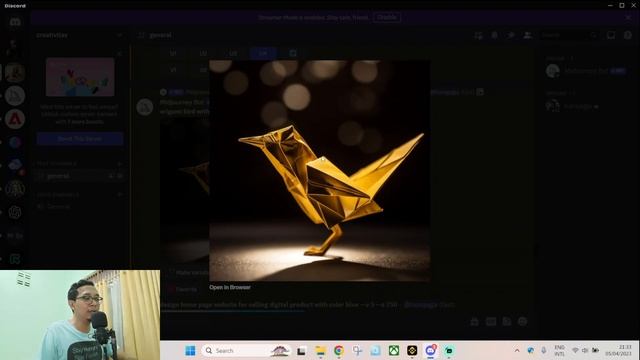Click Disable in the Streamer Mode banner
Screen dimensions: 640x360
tap(387, 17)
